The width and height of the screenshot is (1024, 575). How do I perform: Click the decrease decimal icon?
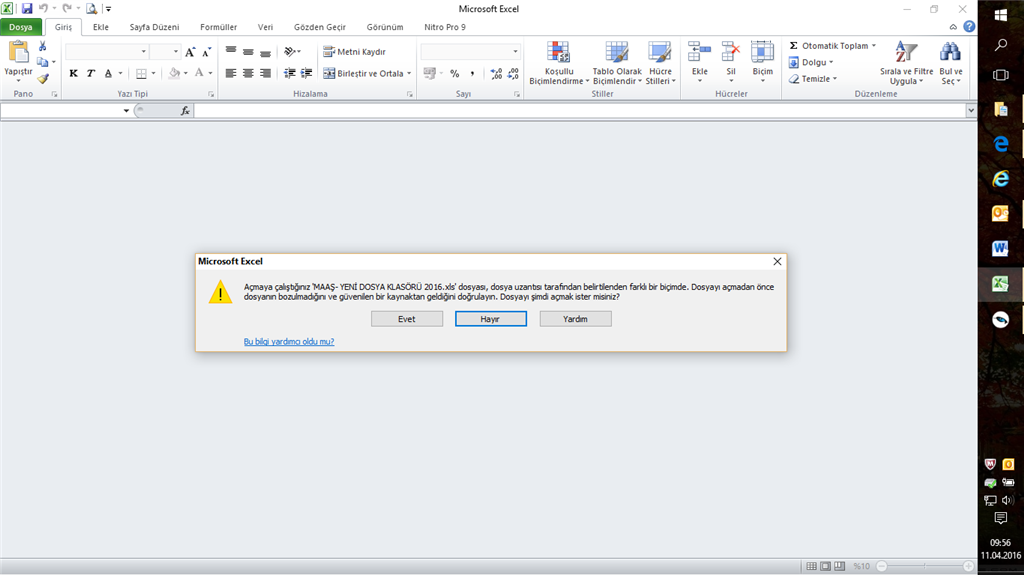pyautogui.click(x=513, y=73)
